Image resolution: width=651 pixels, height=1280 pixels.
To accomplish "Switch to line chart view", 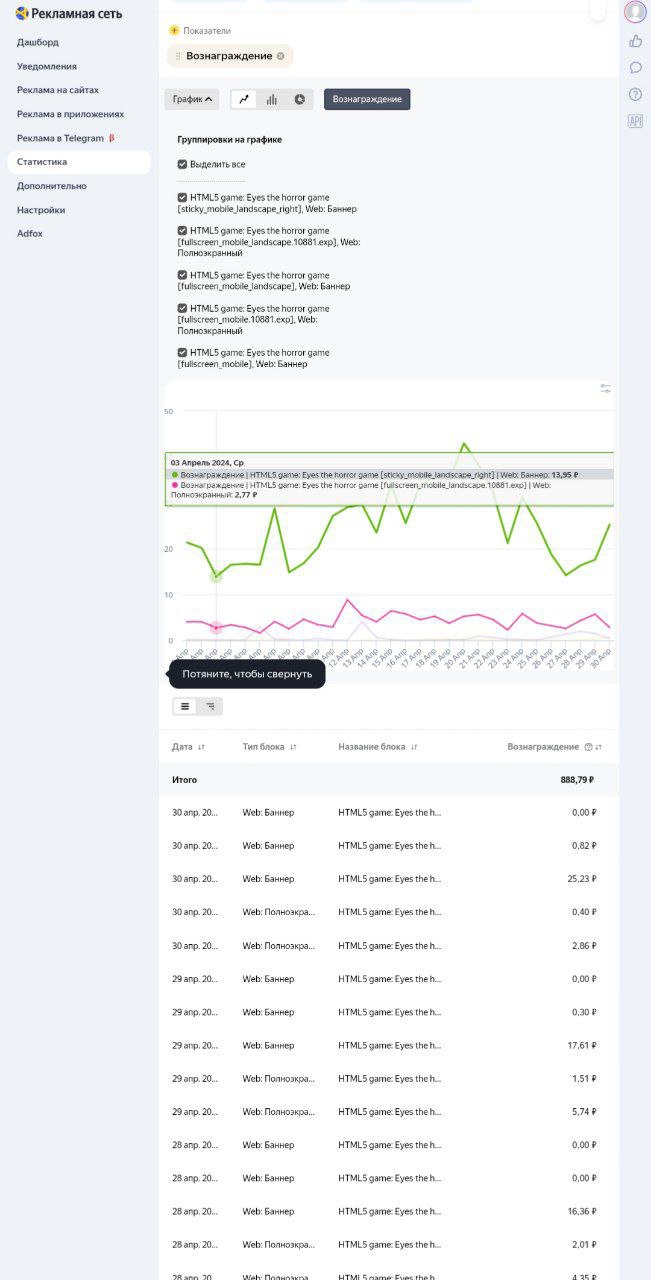I will pos(244,100).
